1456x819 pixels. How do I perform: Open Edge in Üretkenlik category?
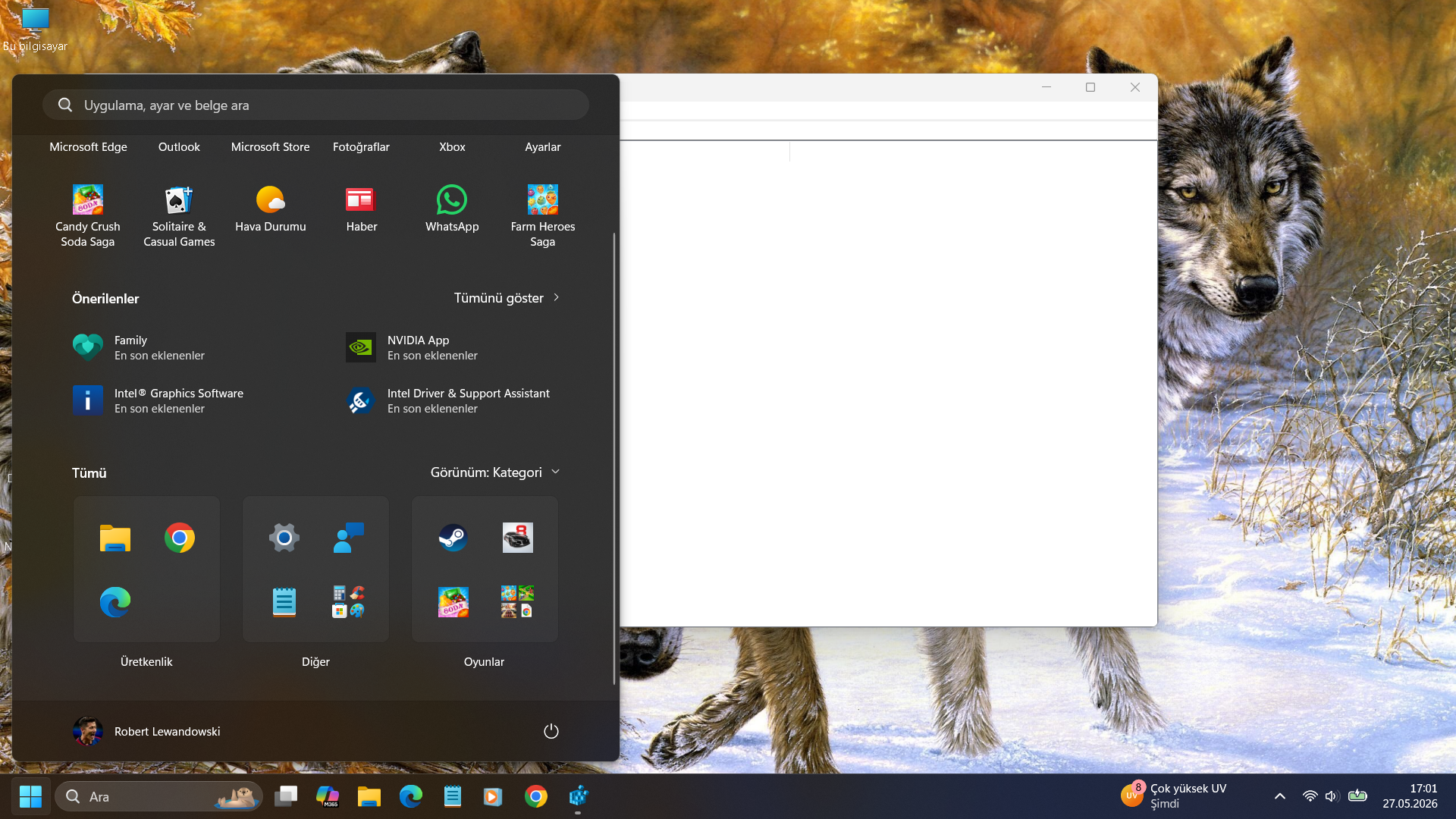coord(115,601)
